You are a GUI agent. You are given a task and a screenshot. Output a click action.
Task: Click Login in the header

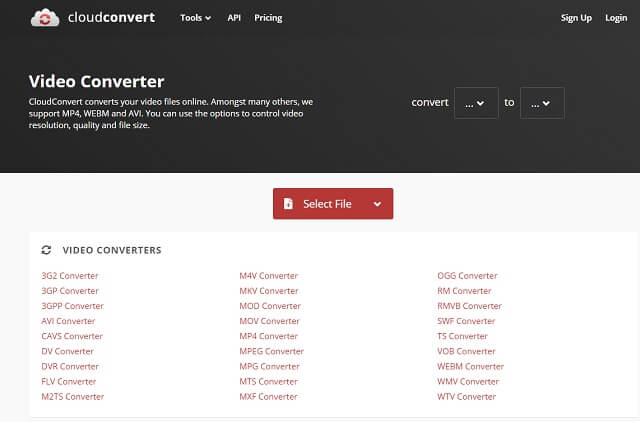(616, 18)
